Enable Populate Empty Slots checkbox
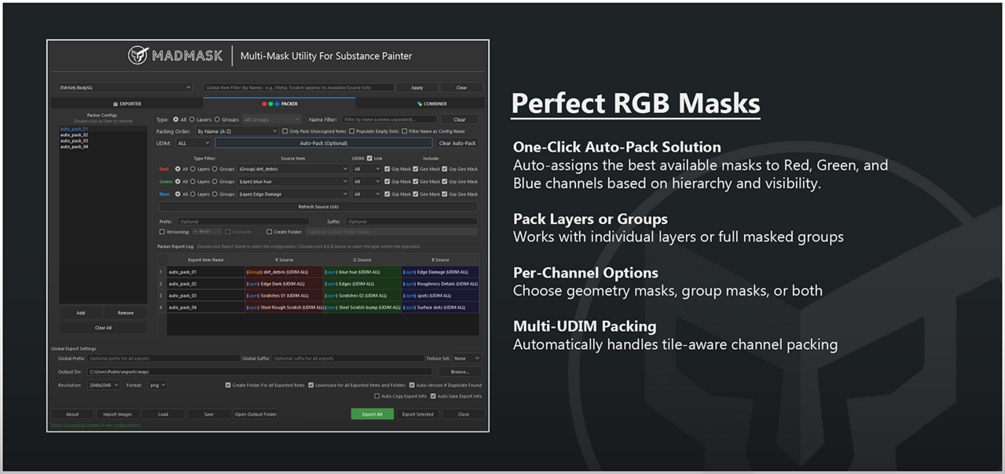The width and height of the screenshot is (1005, 474). 353,131
